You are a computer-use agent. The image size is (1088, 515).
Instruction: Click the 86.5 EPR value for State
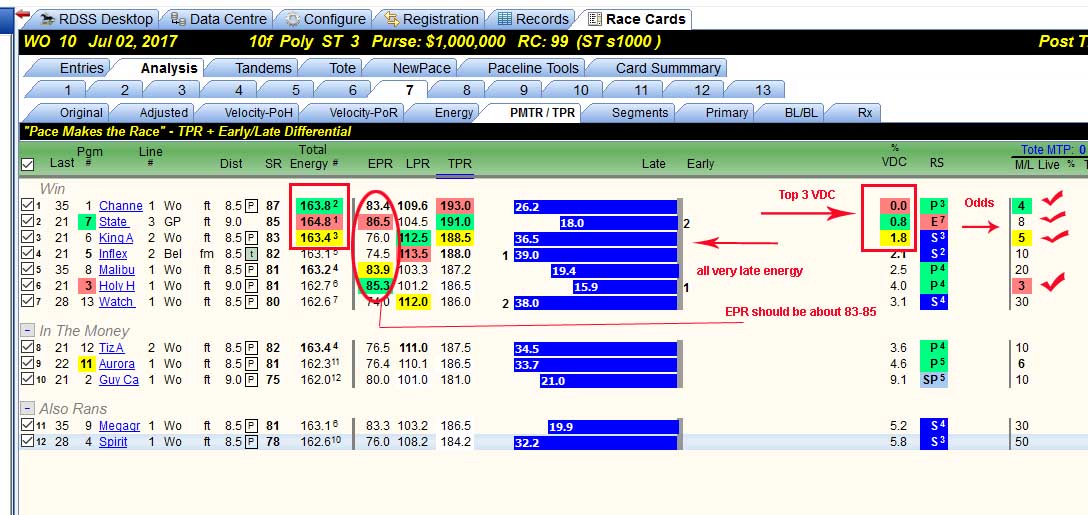point(377,222)
